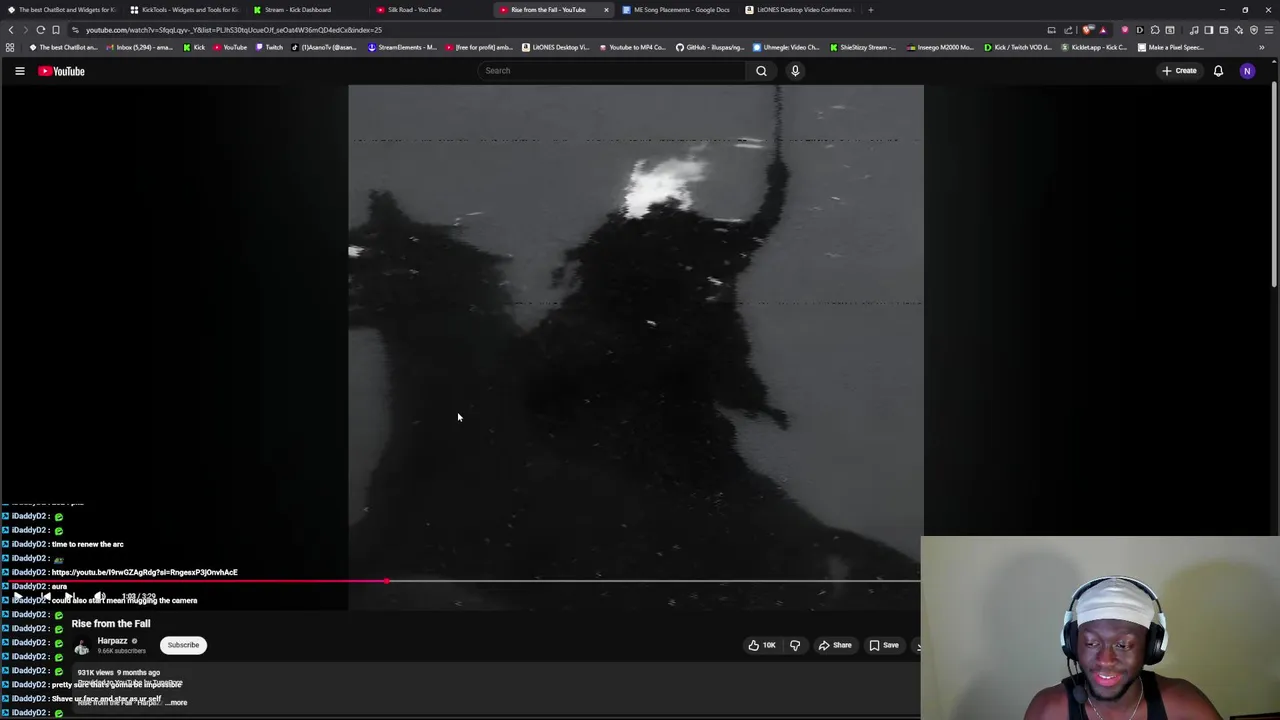Open a new browser tab

coord(870,10)
